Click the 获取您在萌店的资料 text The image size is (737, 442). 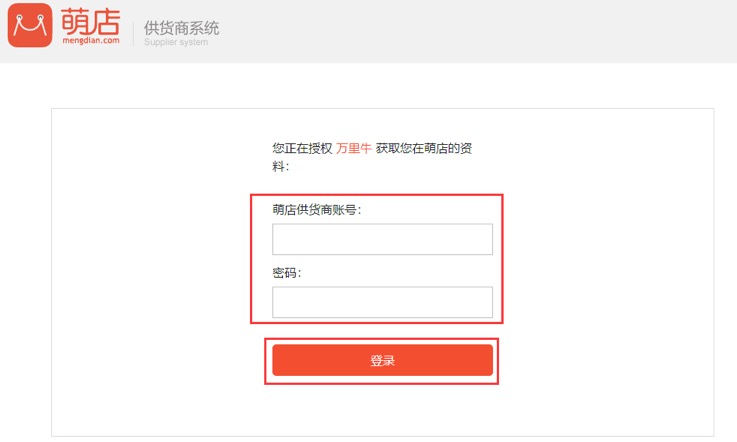tap(431, 148)
